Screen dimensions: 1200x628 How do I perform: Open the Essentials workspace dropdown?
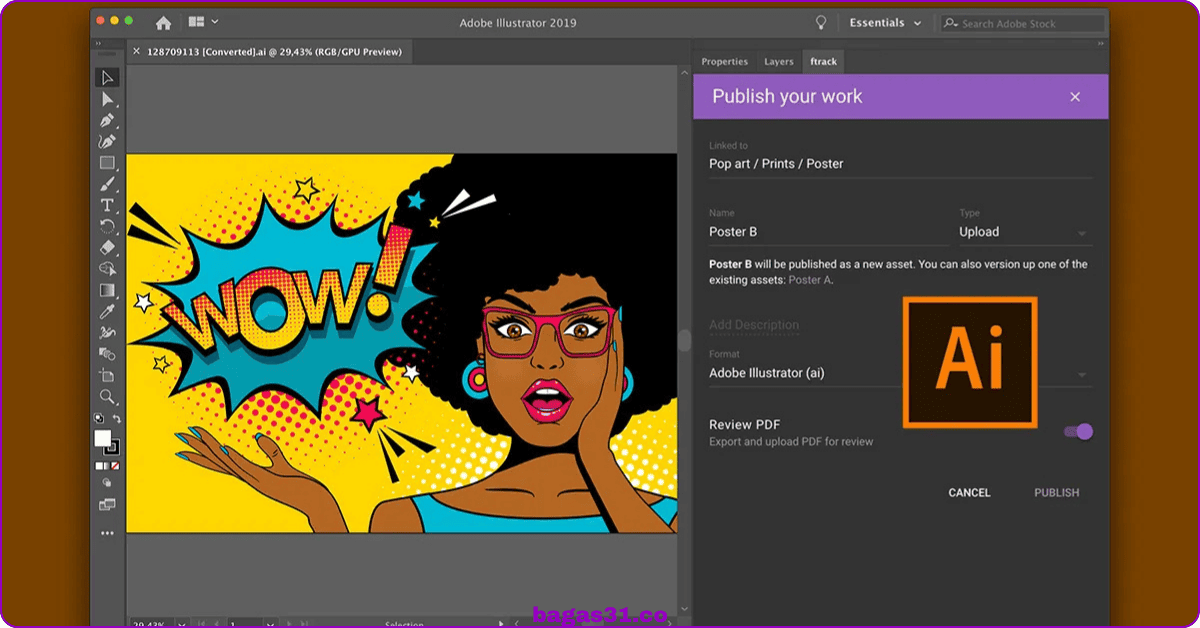click(x=885, y=22)
